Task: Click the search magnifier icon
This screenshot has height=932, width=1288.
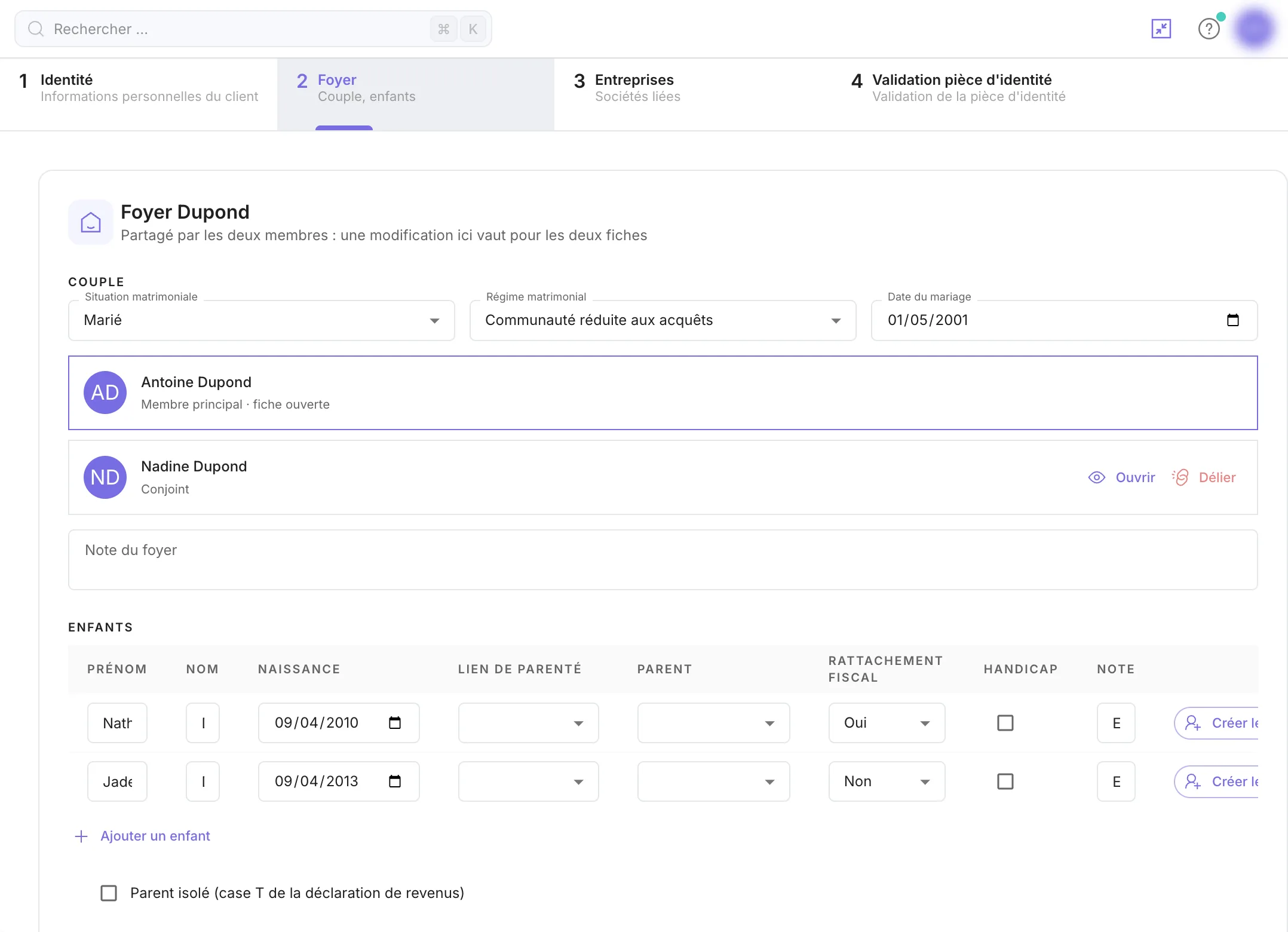Action: [36, 29]
